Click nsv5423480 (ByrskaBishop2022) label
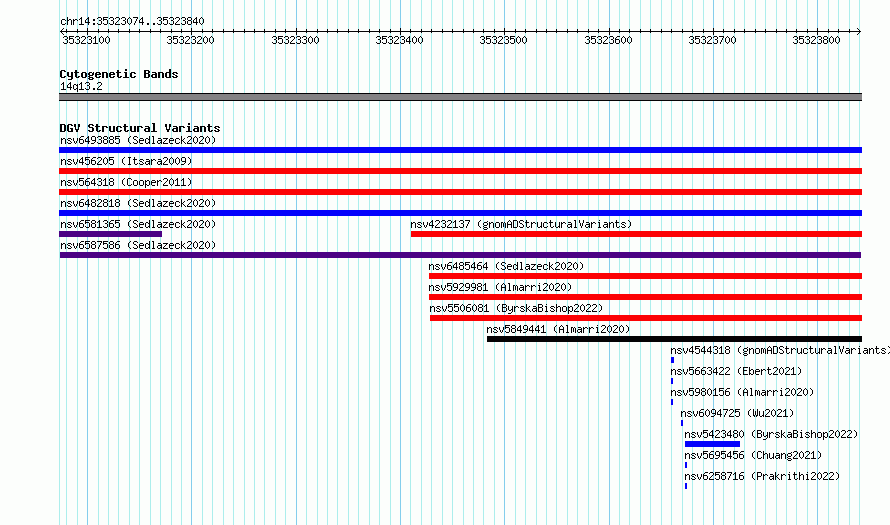Viewport: 890px width, 525px height. pos(771,434)
